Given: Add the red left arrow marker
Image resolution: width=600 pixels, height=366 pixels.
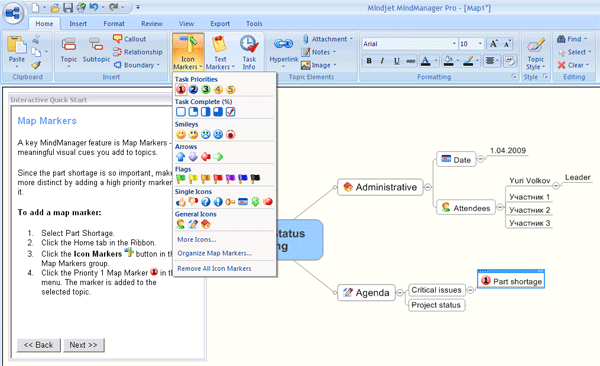Looking at the screenshot, I should click(205, 157).
